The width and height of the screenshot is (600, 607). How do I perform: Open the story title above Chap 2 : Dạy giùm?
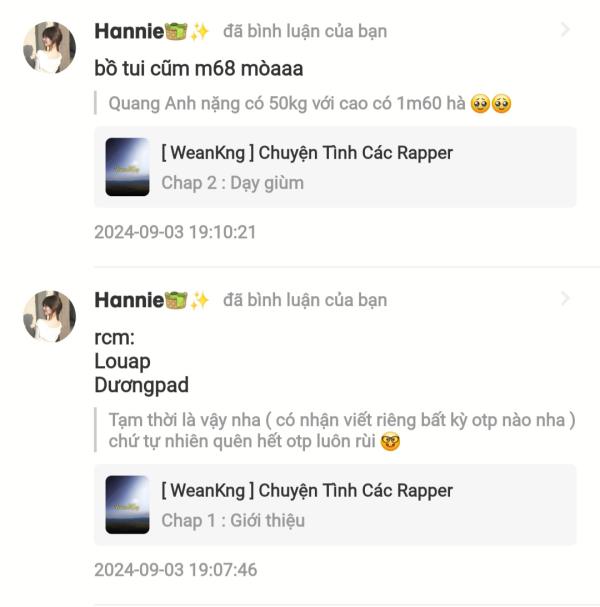pyautogui.click(x=306, y=153)
